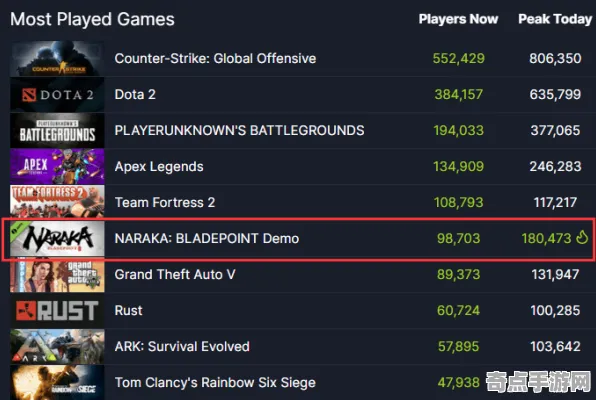Viewport: 596px width, 400px height.
Task: Open Counter-Strike: Global Offensive title link
Action: (x=215, y=59)
